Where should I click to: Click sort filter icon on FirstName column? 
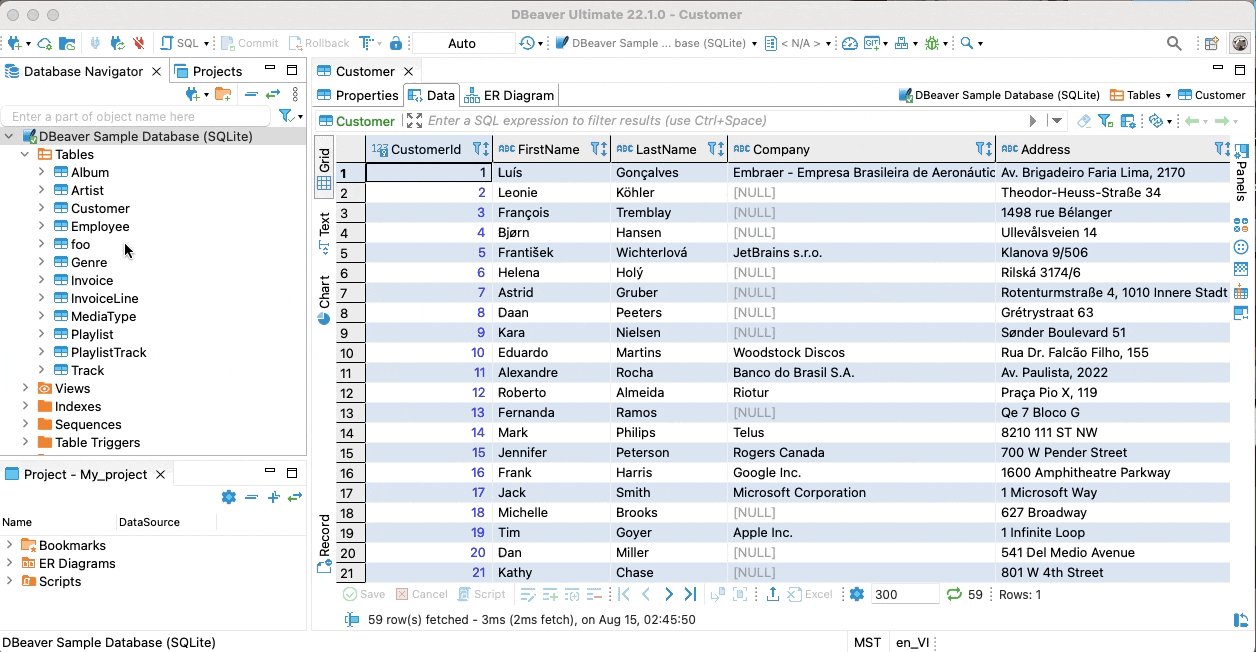pyautogui.click(x=598, y=149)
